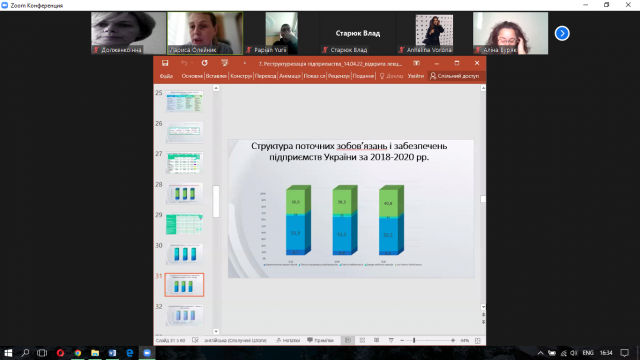Screen dimensions: 640x360
Task: Select the Старюк Влад participant tile
Action: click(x=358, y=33)
